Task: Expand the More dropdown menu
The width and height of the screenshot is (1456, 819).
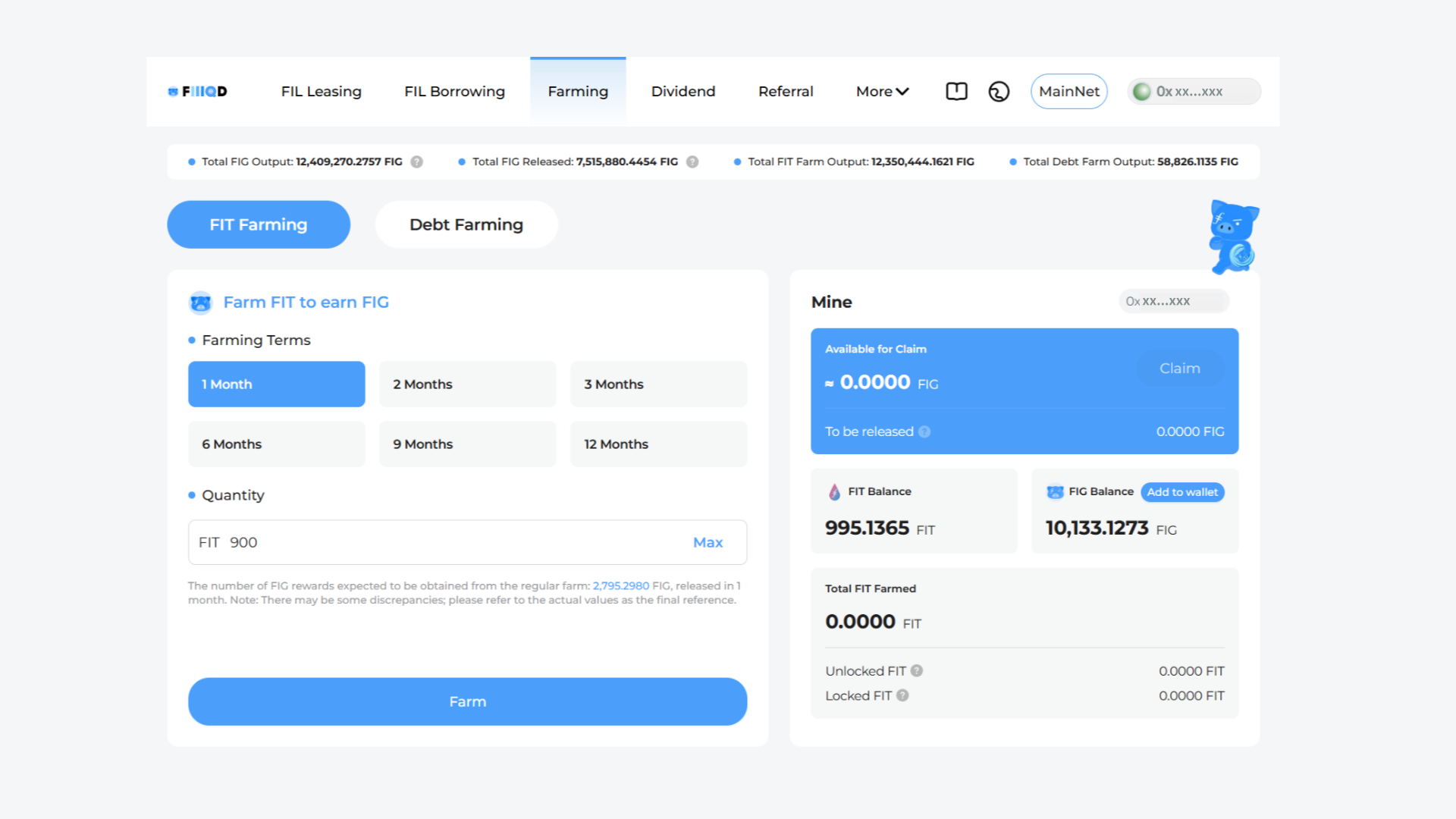Action: coord(882,92)
